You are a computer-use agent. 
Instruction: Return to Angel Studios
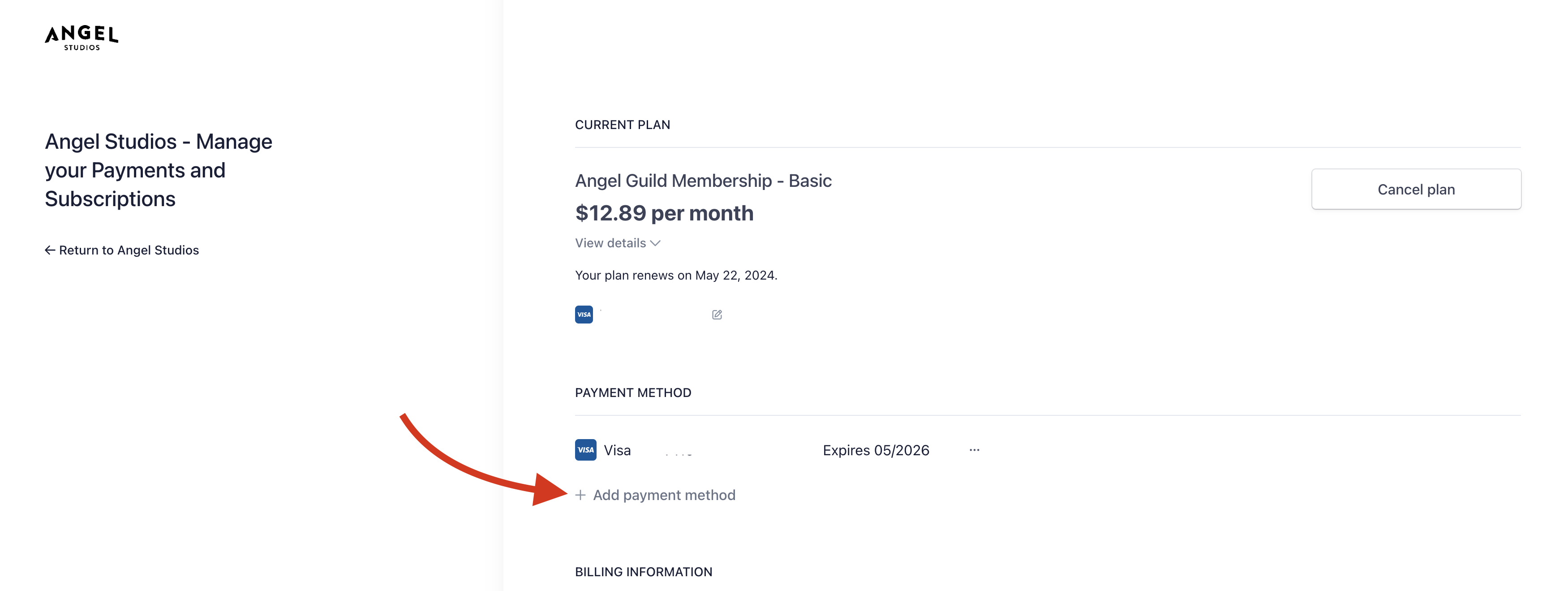(x=122, y=250)
